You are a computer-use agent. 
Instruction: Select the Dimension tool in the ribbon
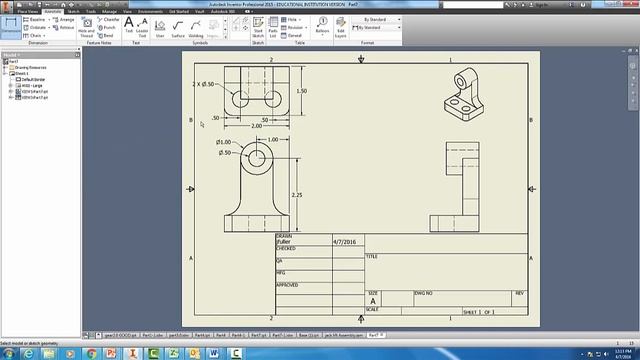(11, 27)
